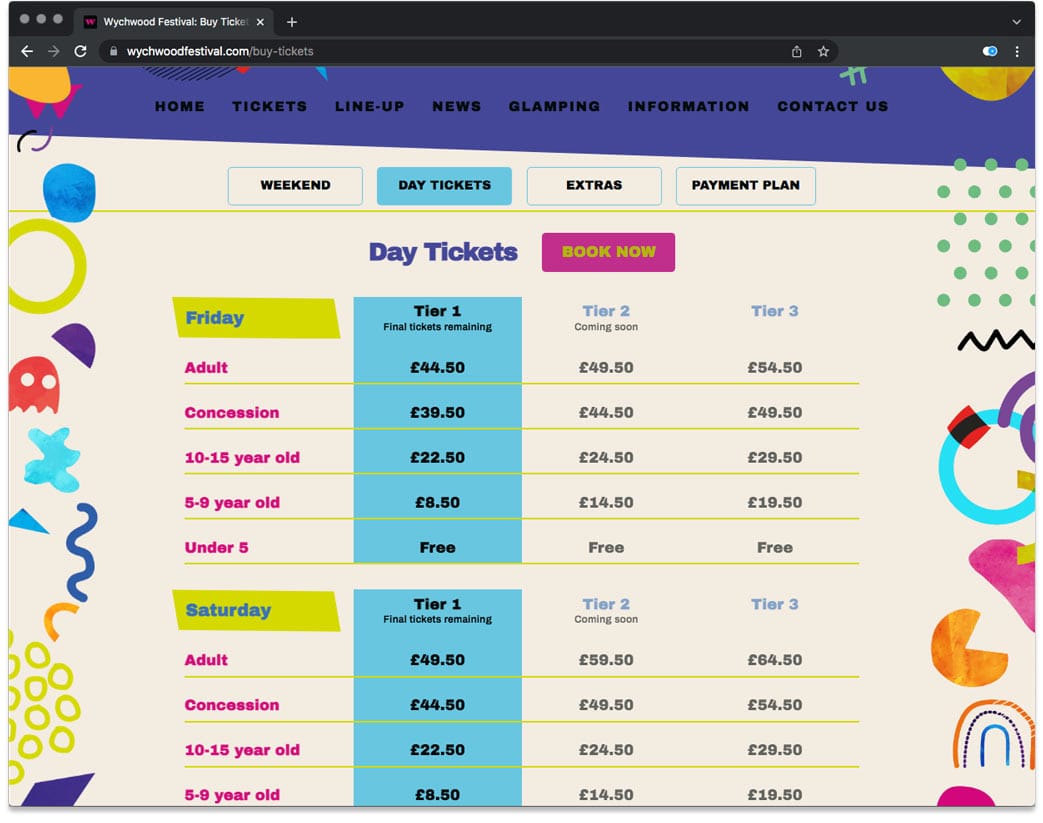
Task: Open the browser three-dot menu
Action: [1017, 51]
